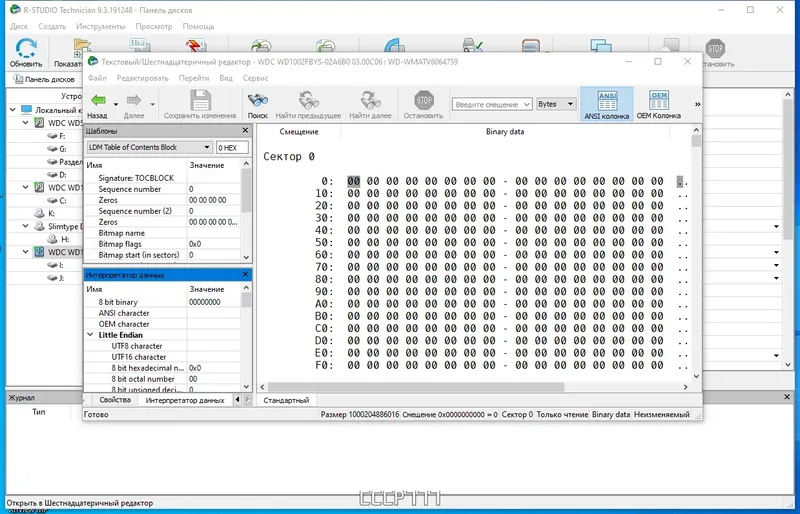Open the Диск menu in main window
The height and width of the screenshot is (514, 800).
tap(19, 26)
